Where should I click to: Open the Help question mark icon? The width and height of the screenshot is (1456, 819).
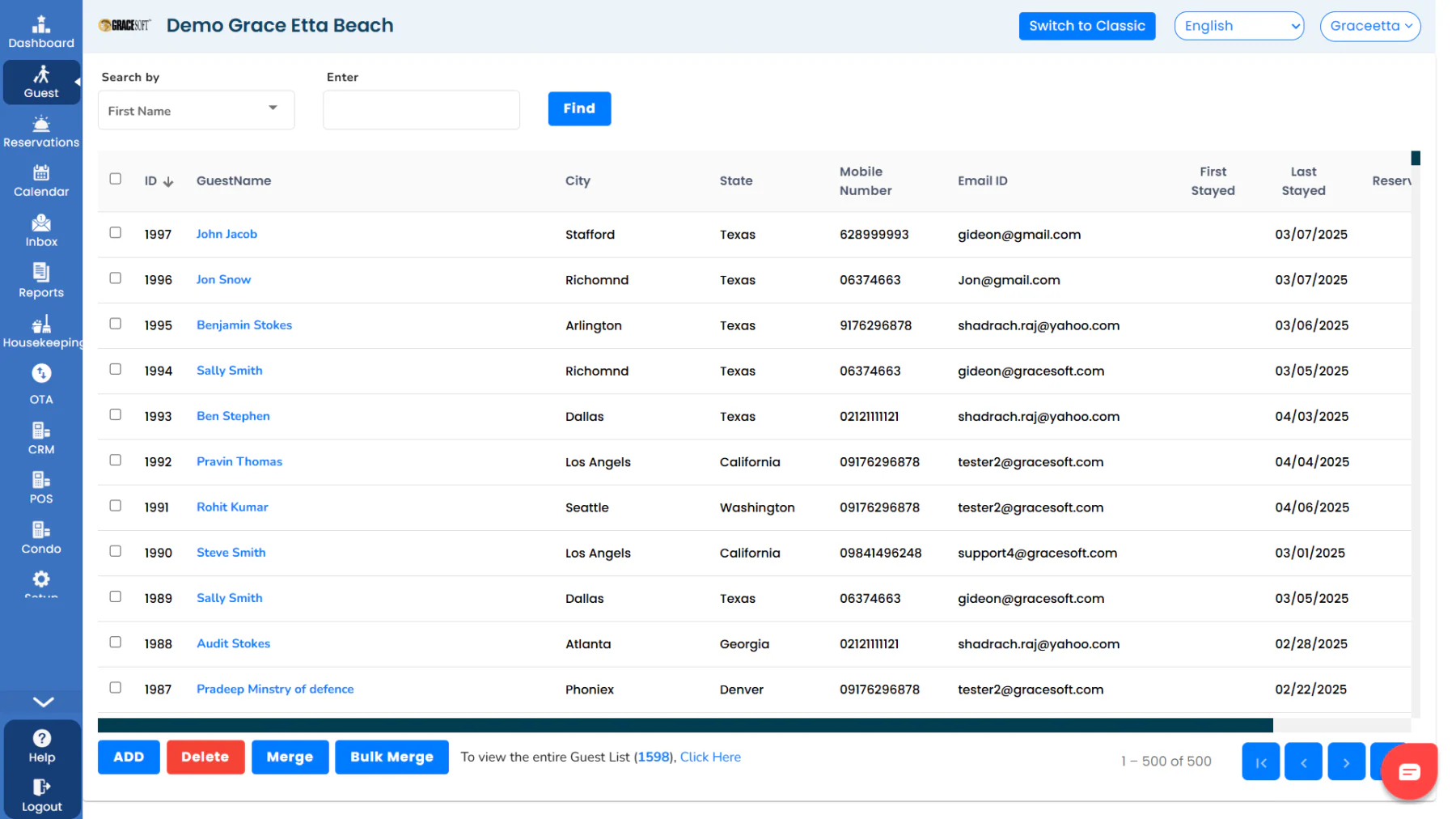click(x=42, y=738)
